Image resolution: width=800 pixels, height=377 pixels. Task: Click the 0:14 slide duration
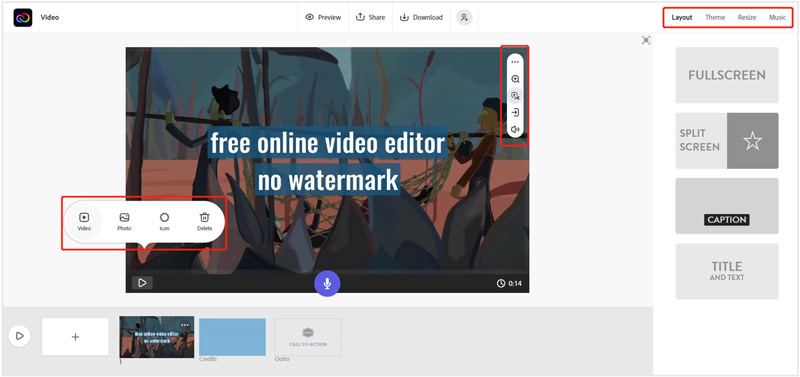509,284
